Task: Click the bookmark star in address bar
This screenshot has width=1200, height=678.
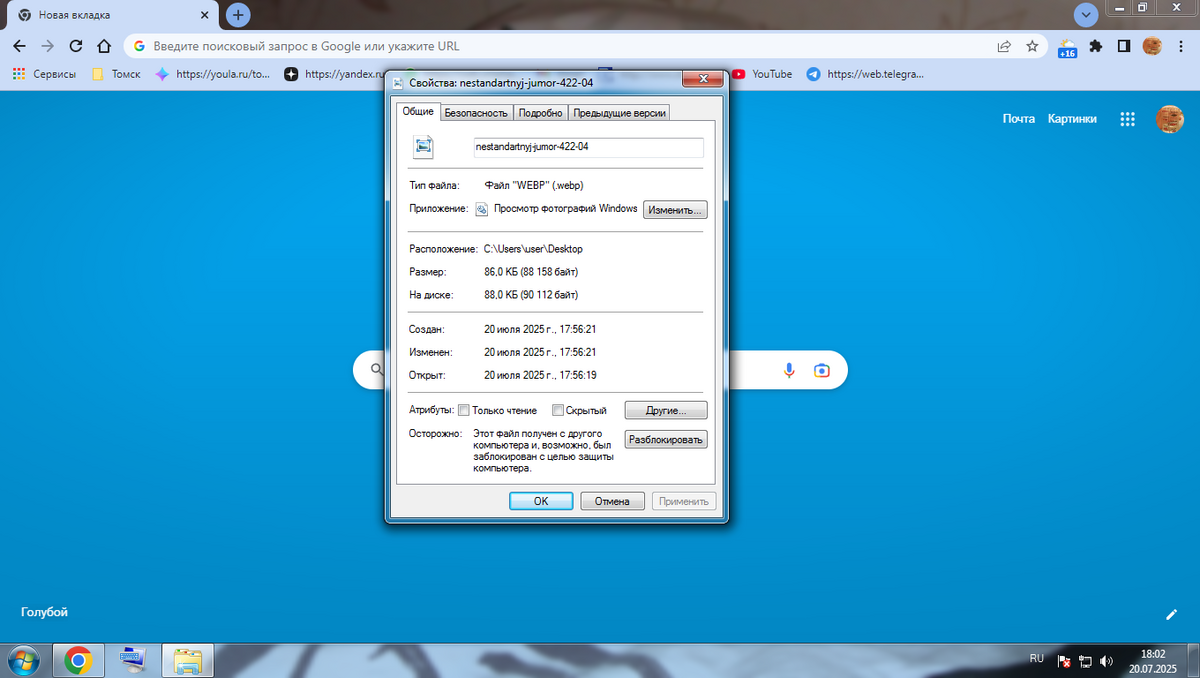Action: pyautogui.click(x=1032, y=46)
